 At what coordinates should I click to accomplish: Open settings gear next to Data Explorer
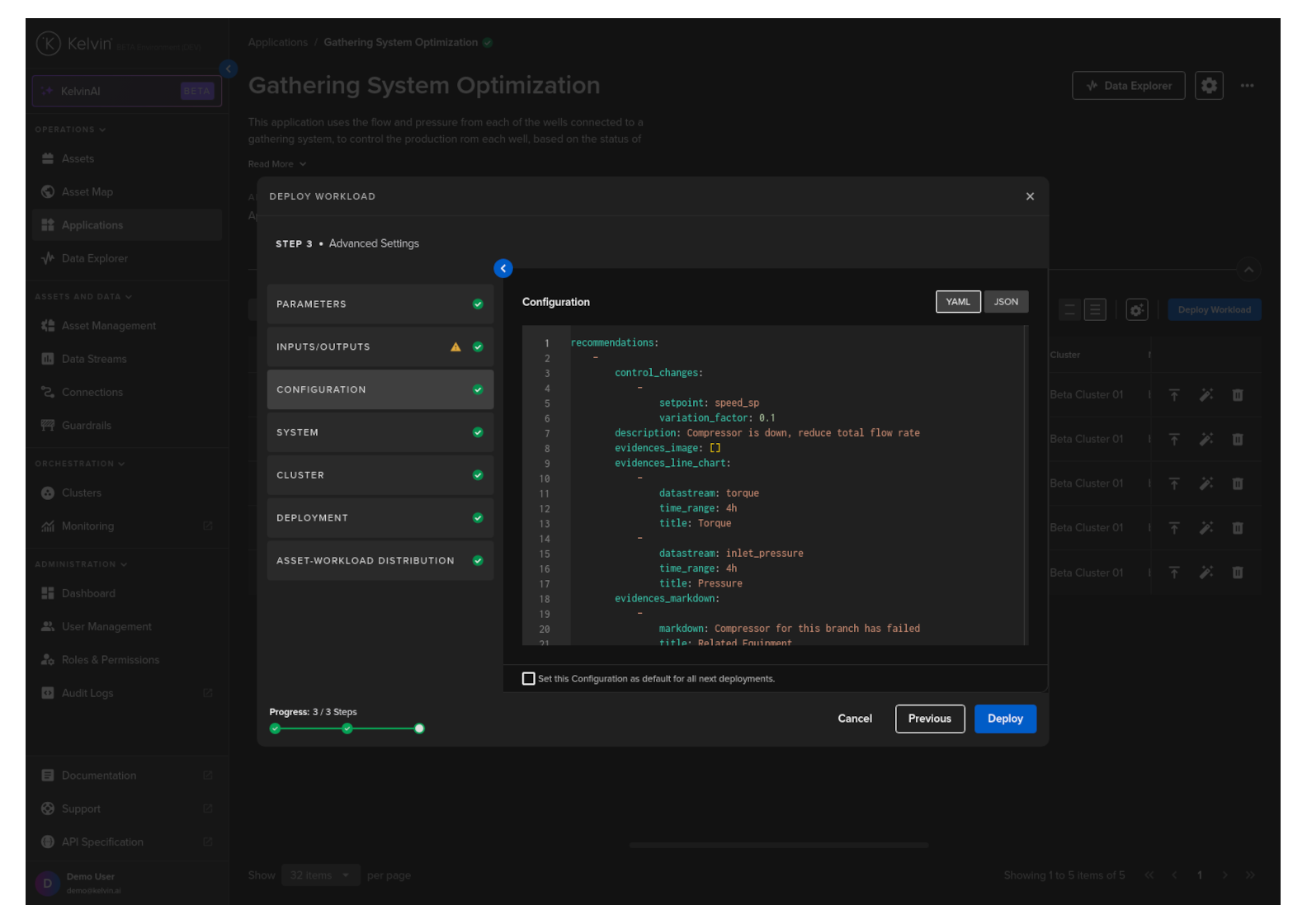coord(1208,86)
